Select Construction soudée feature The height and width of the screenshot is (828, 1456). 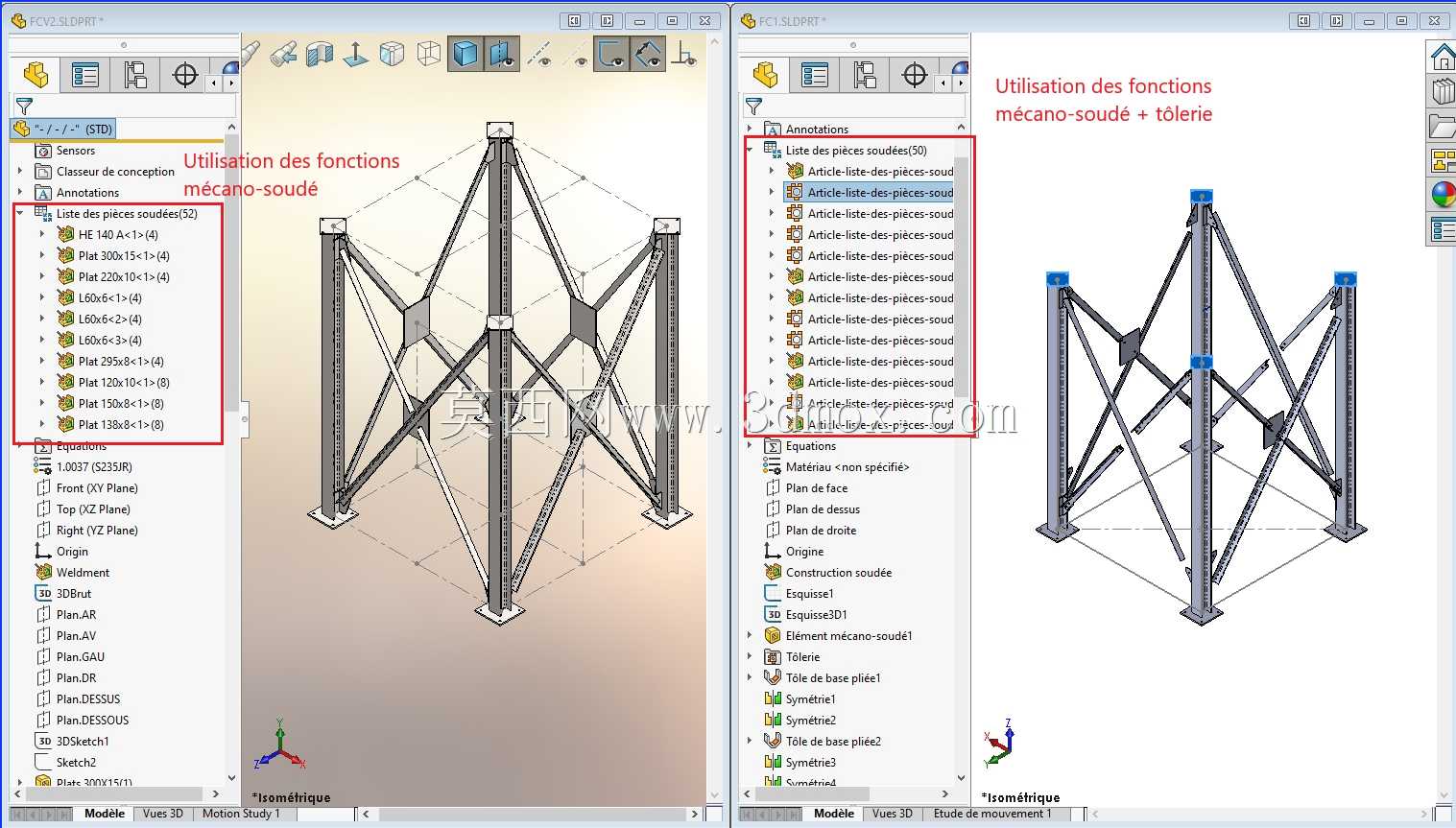(828, 572)
